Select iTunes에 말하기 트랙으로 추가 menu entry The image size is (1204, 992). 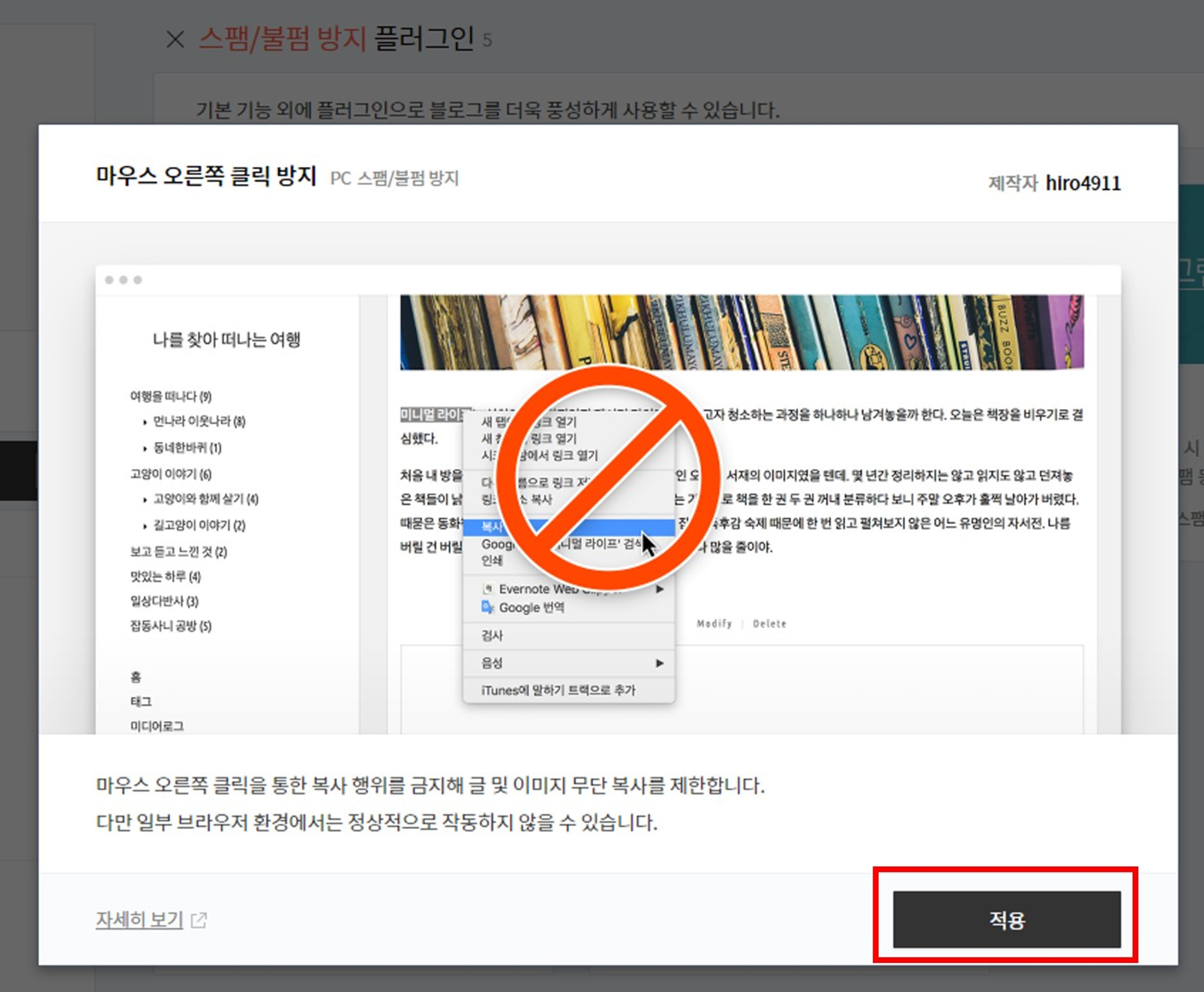click(557, 690)
